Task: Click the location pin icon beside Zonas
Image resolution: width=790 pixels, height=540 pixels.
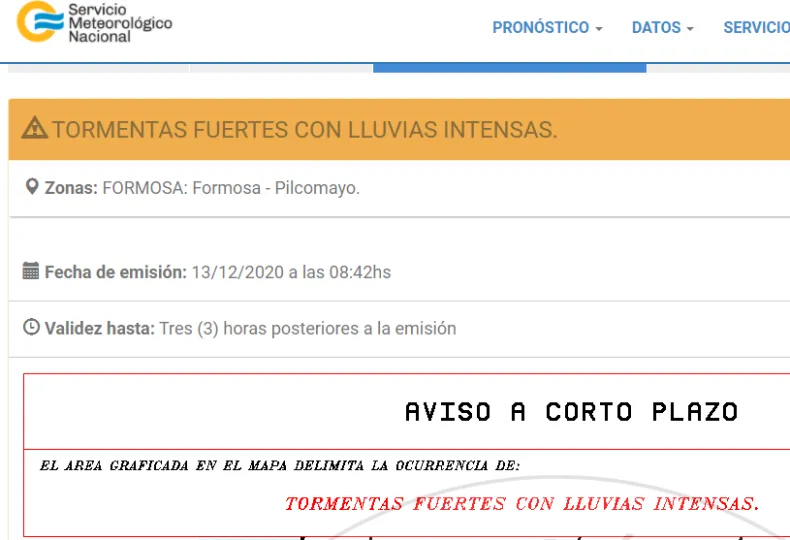Action: (32, 186)
